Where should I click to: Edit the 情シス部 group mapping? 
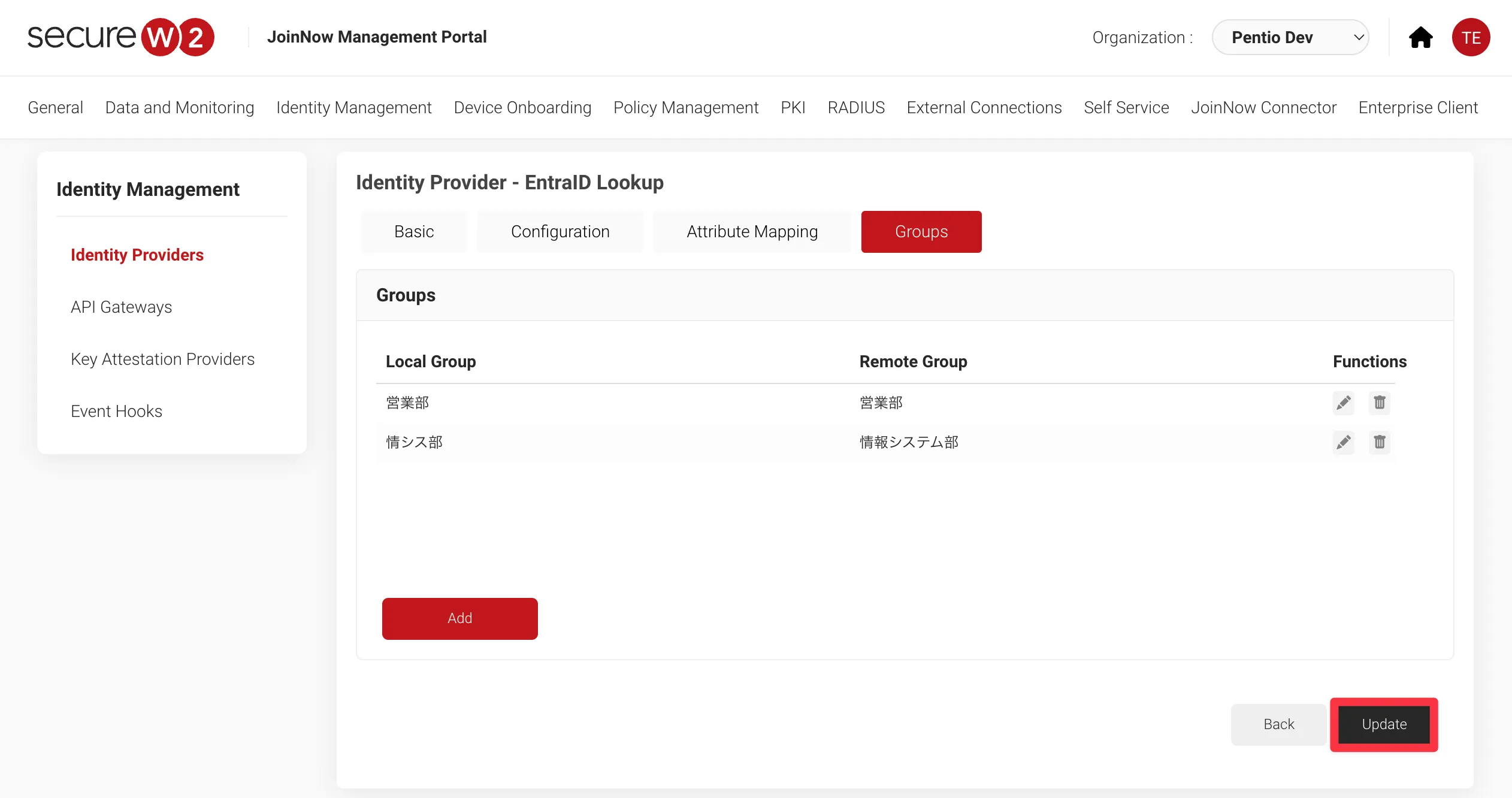coord(1344,442)
